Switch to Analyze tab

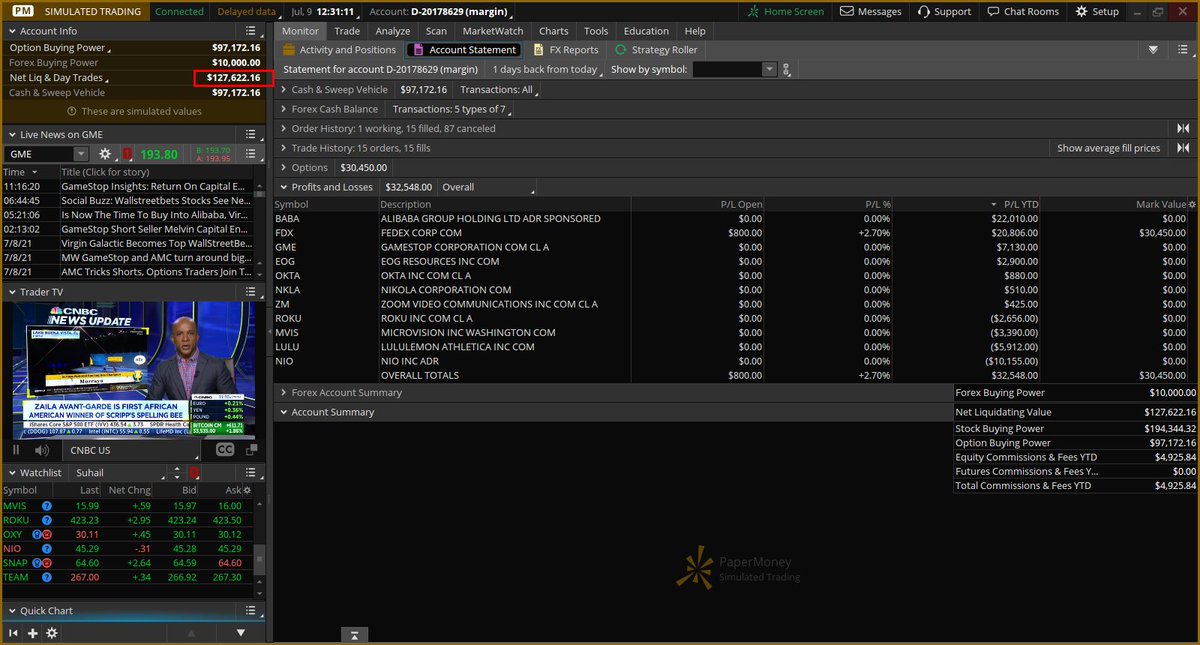(x=393, y=31)
